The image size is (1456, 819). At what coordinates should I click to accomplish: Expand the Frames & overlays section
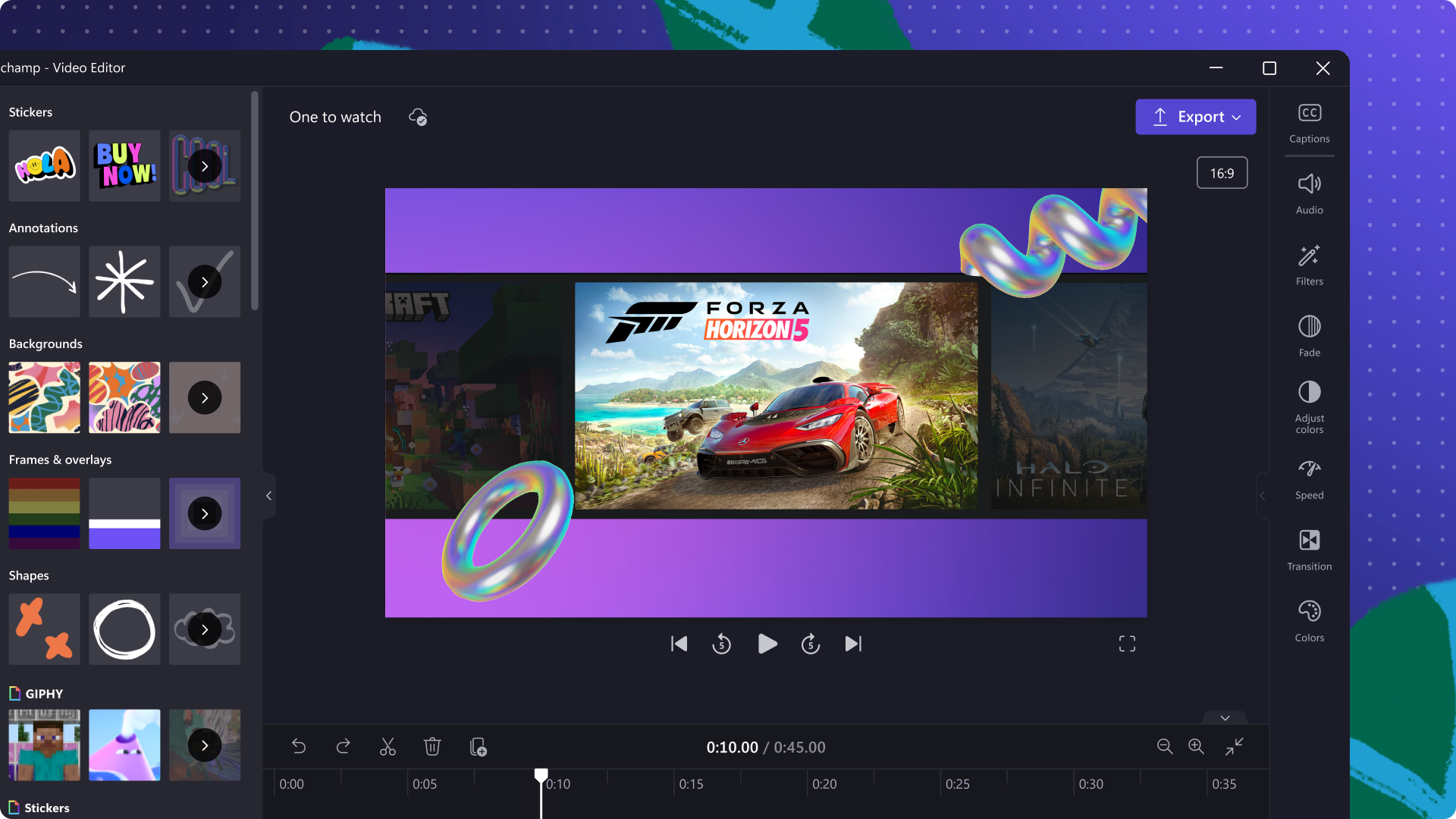coord(205,511)
